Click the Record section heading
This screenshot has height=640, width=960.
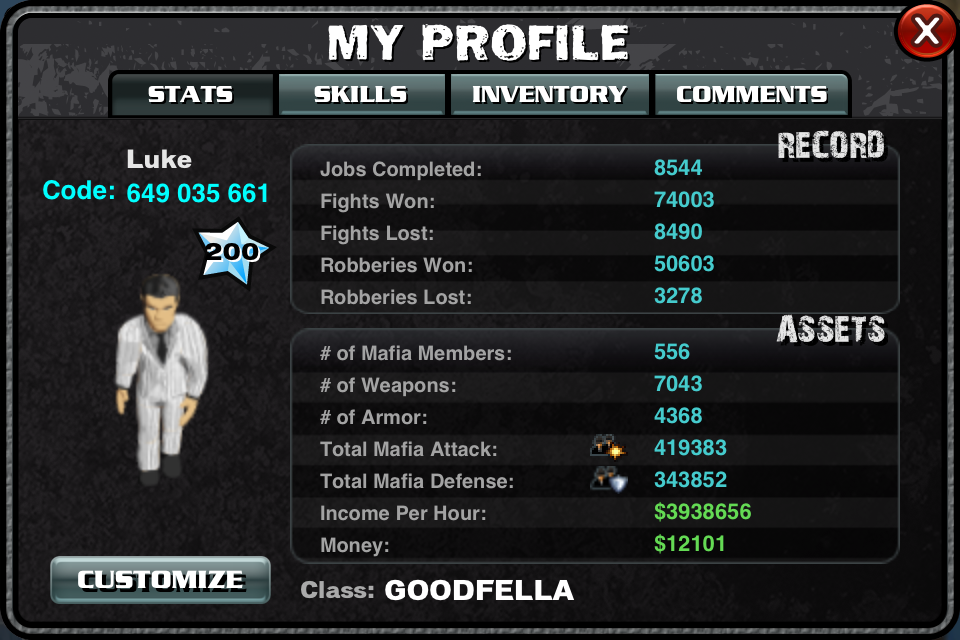point(831,145)
